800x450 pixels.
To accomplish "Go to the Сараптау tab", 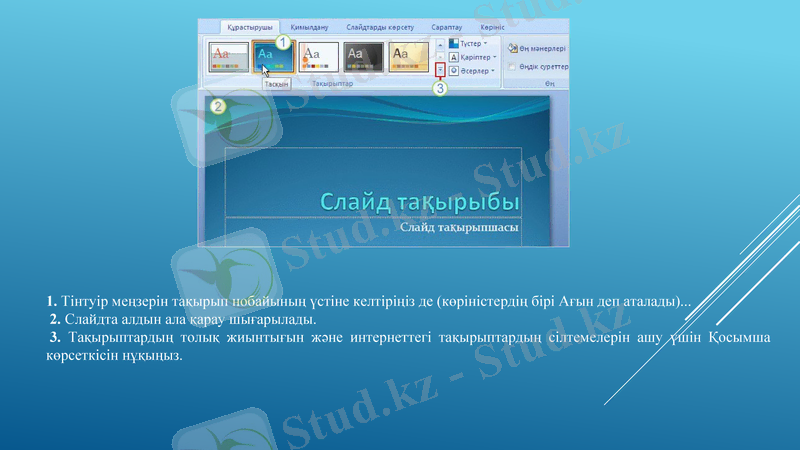I will tap(446, 27).
